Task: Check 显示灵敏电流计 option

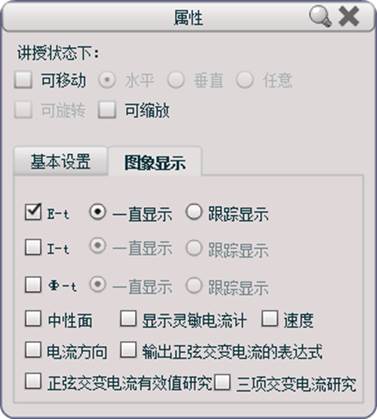Action: pyautogui.click(x=128, y=319)
